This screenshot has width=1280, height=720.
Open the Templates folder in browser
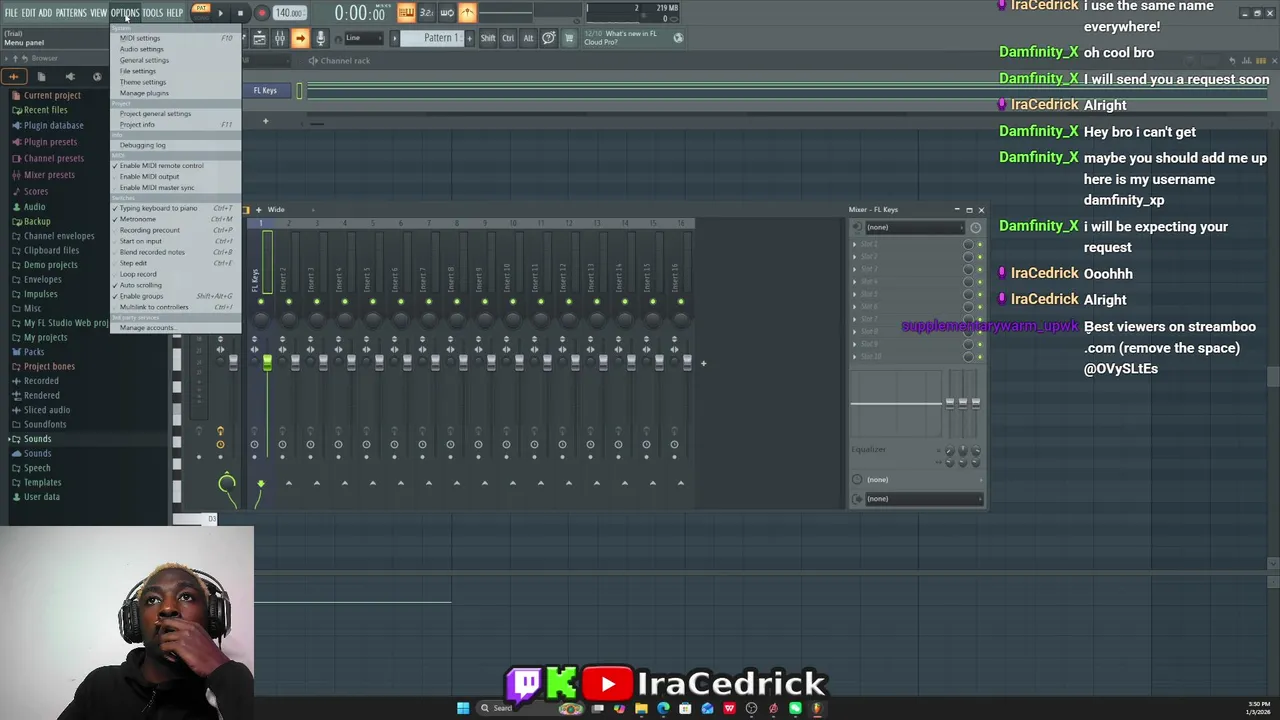tap(42, 483)
